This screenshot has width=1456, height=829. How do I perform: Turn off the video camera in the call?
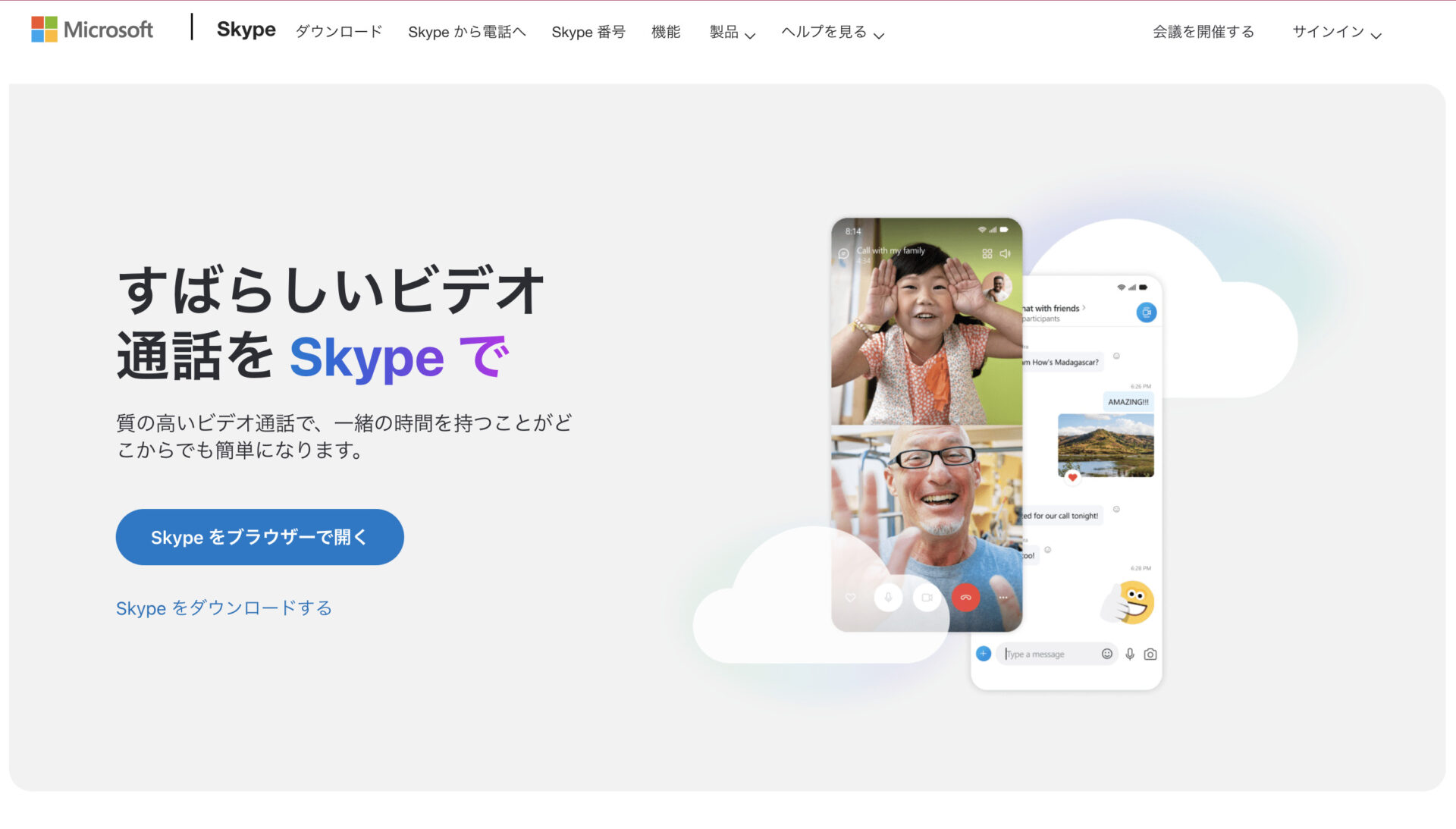927,597
